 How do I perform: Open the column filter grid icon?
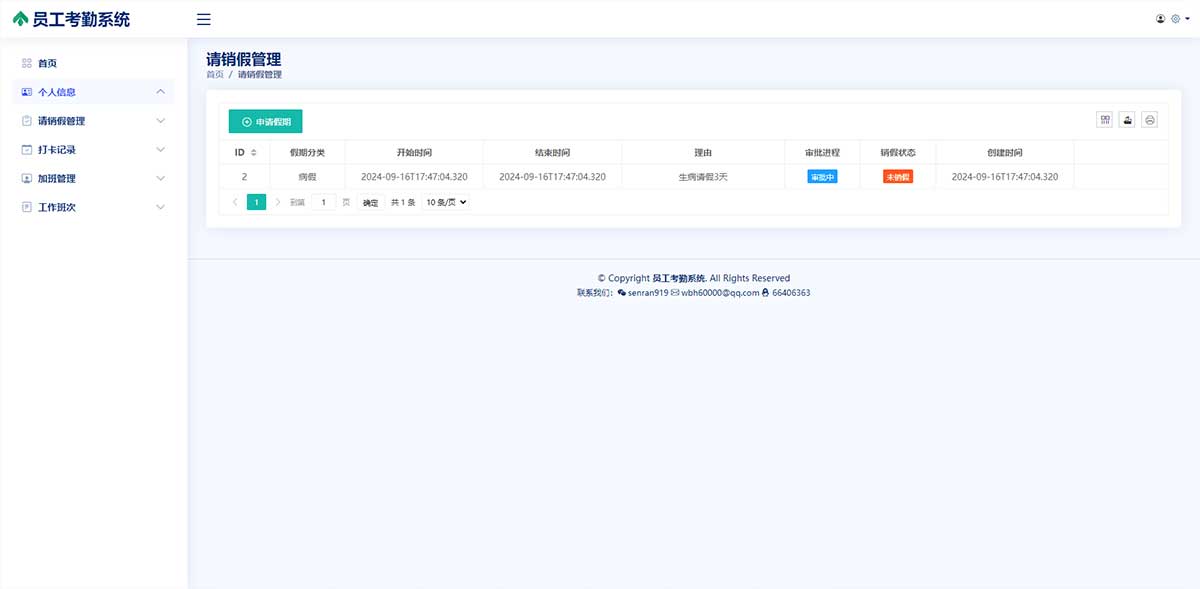(1105, 120)
